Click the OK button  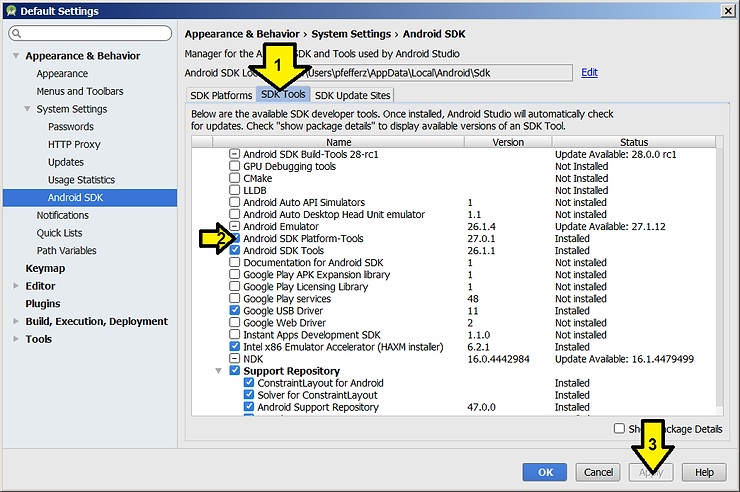click(x=545, y=472)
